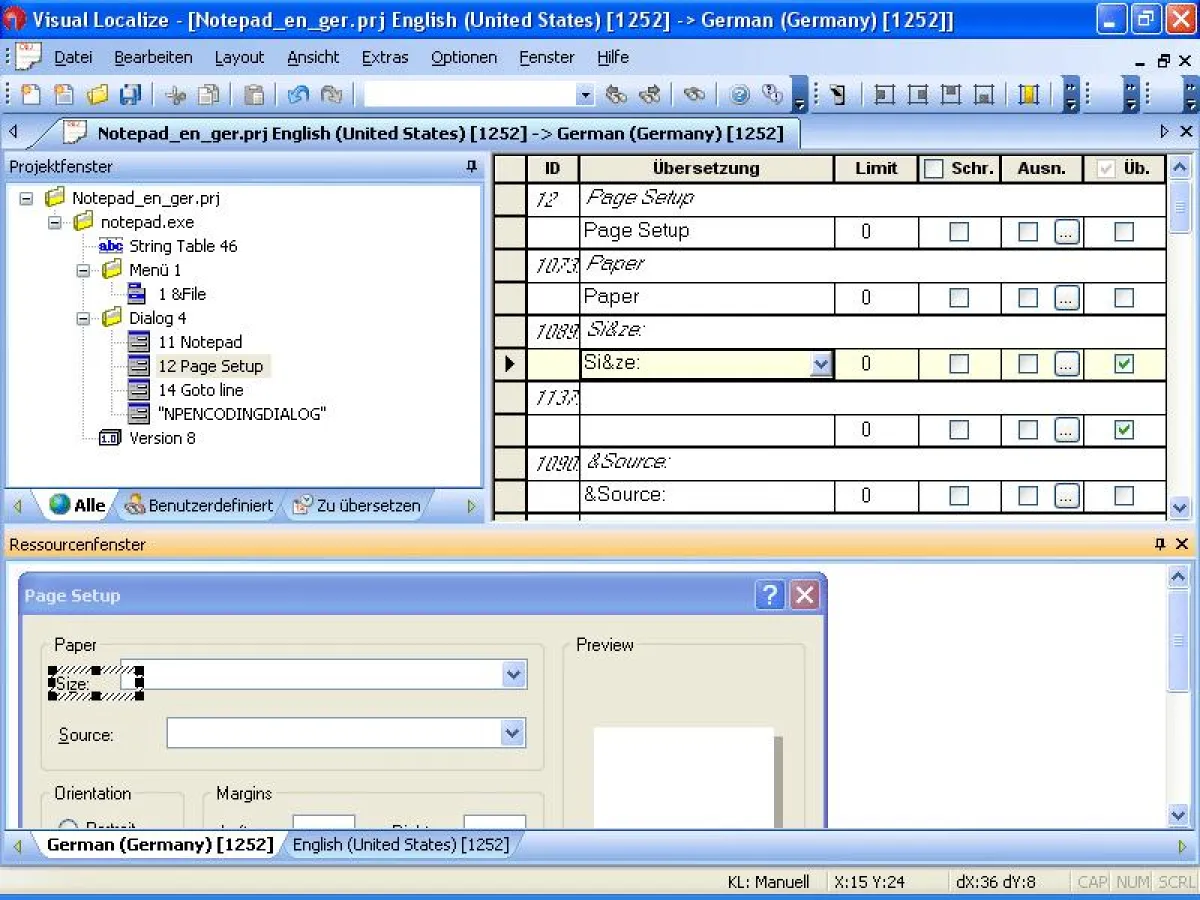1200x900 pixels.
Task: Open the Si&ze translation dropdown
Action: point(820,363)
